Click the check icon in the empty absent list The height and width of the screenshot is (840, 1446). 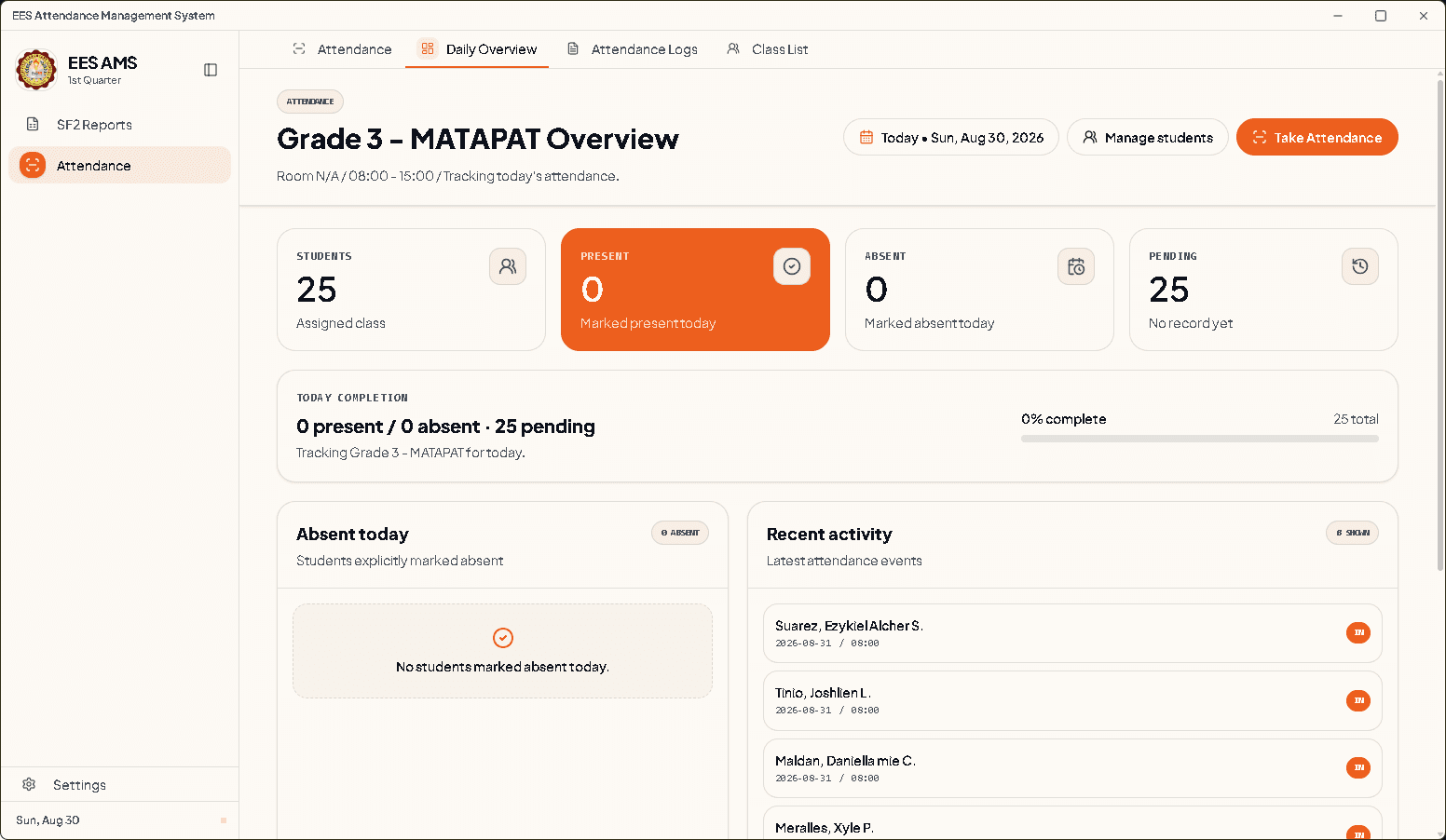pos(503,638)
